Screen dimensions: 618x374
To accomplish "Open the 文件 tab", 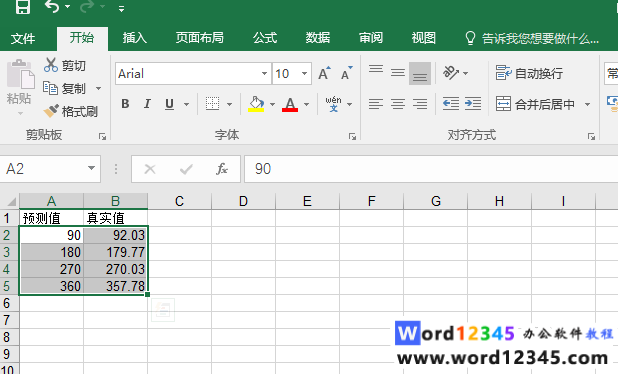I will 23,38.
